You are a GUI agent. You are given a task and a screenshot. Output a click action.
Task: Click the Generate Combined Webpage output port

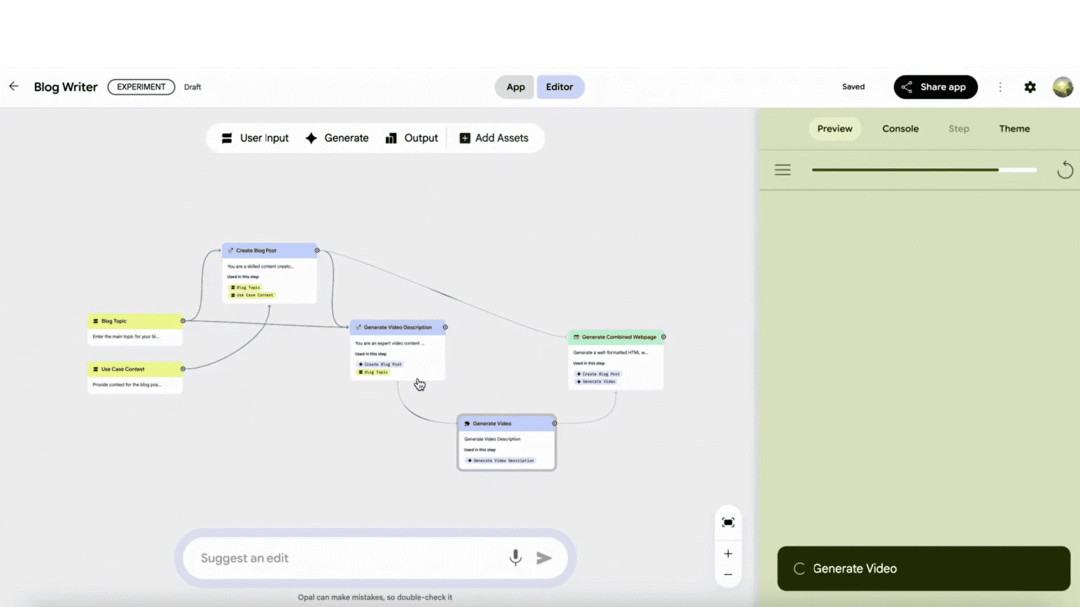coord(663,337)
